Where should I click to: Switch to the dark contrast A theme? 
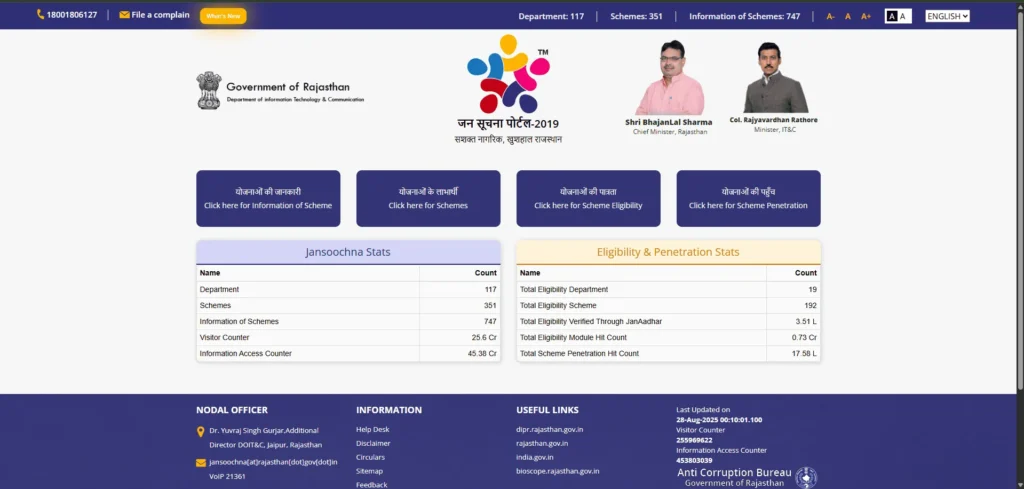click(891, 16)
